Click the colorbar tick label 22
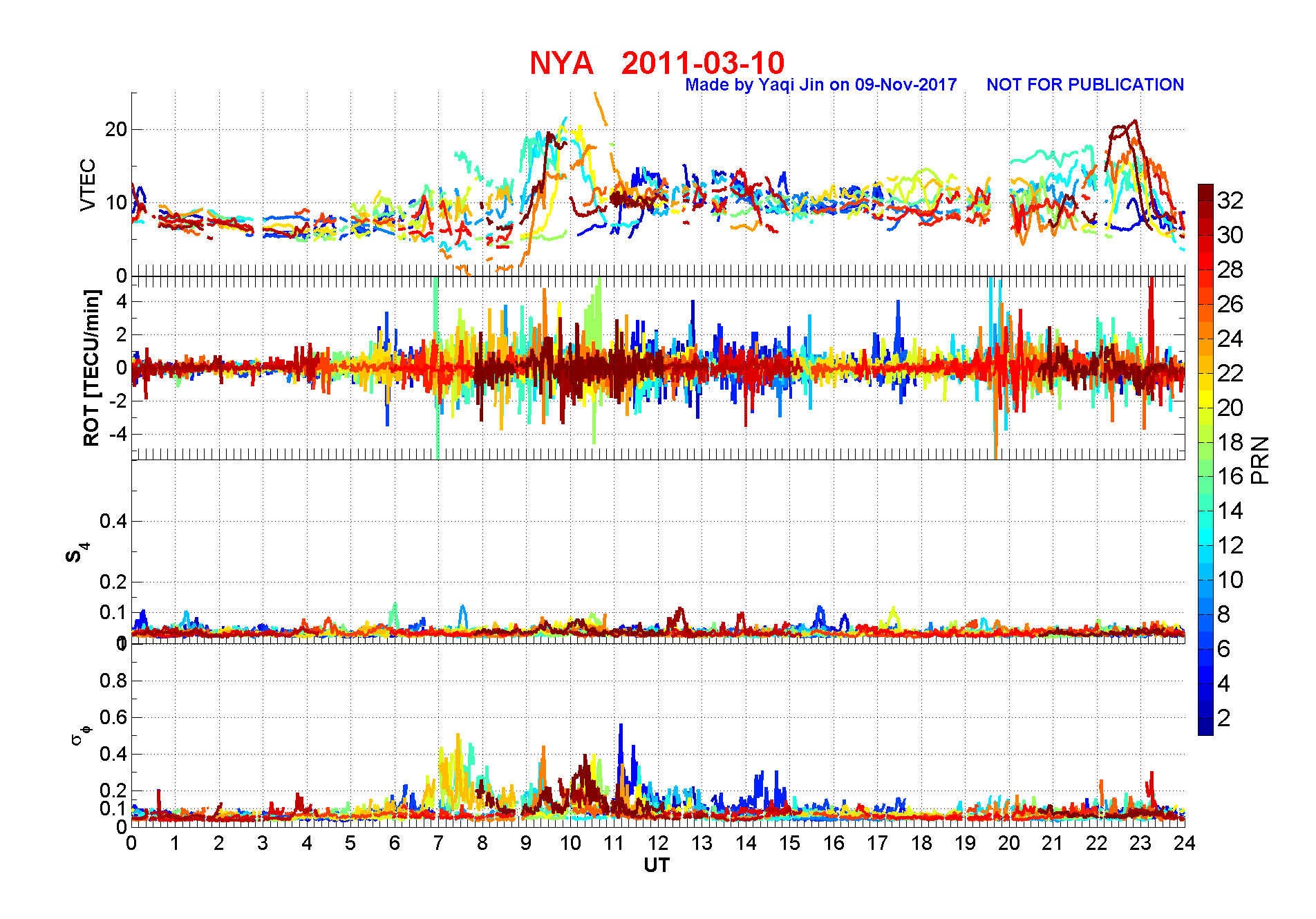Viewport: 1316px width, 919px height. coord(1230,373)
